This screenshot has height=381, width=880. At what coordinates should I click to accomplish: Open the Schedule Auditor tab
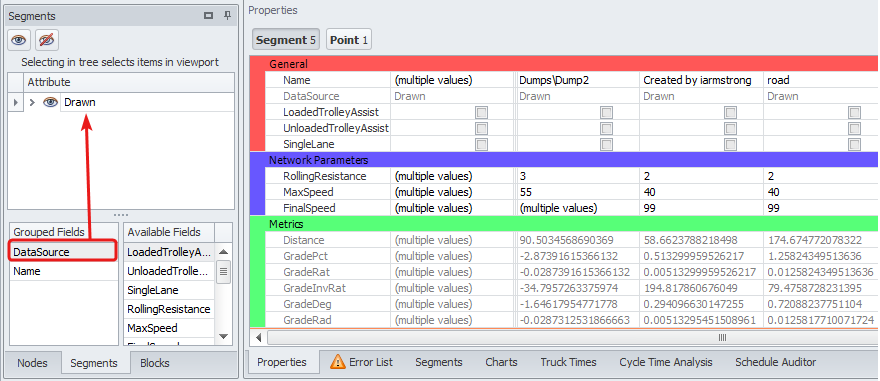pyautogui.click(x=776, y=362)
